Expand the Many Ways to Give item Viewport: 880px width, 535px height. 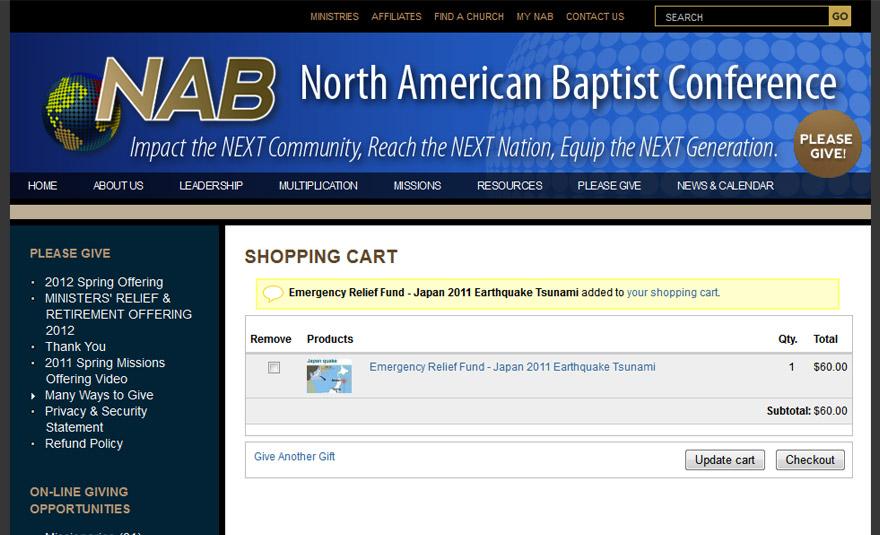coord(99,395)
